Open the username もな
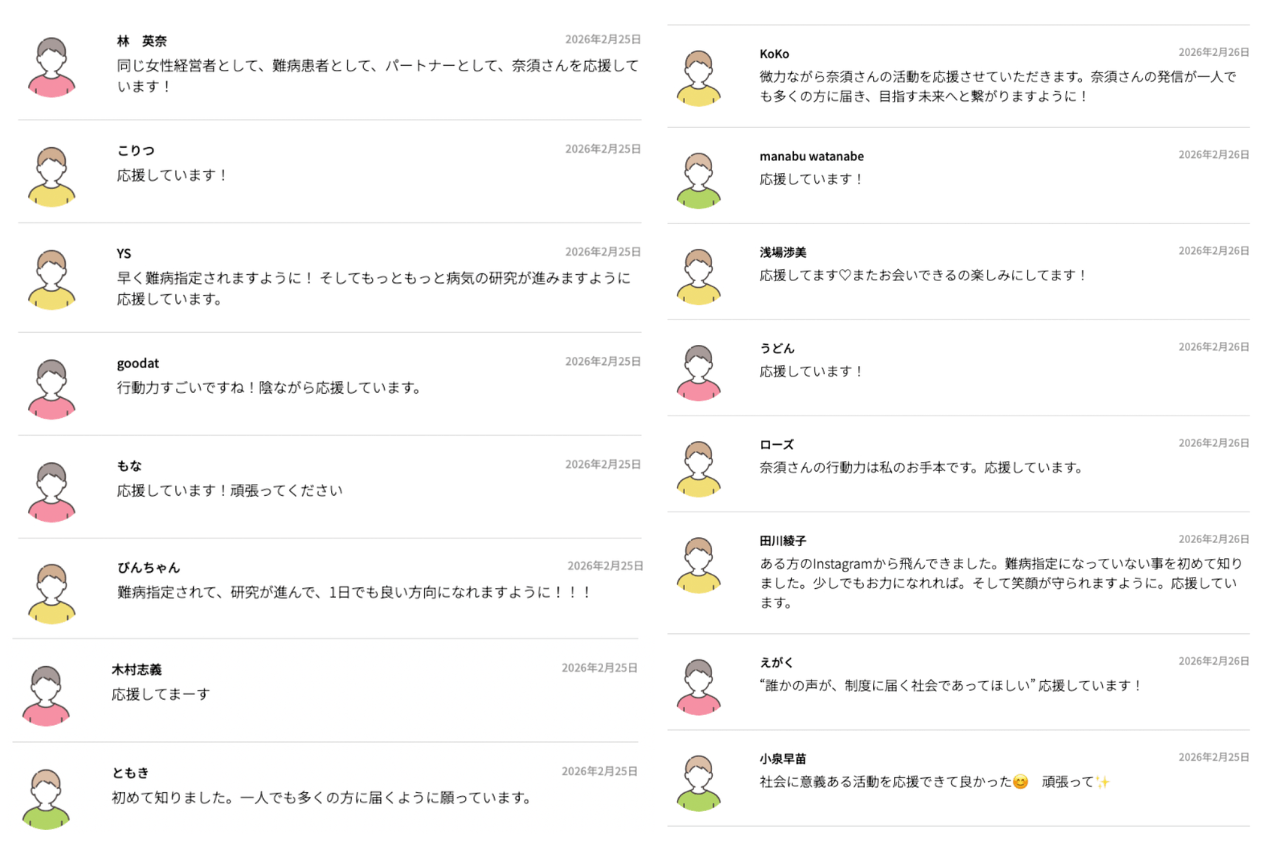Image resolution: width=1280 pixels, height=853 pixels. coord(129,466)
